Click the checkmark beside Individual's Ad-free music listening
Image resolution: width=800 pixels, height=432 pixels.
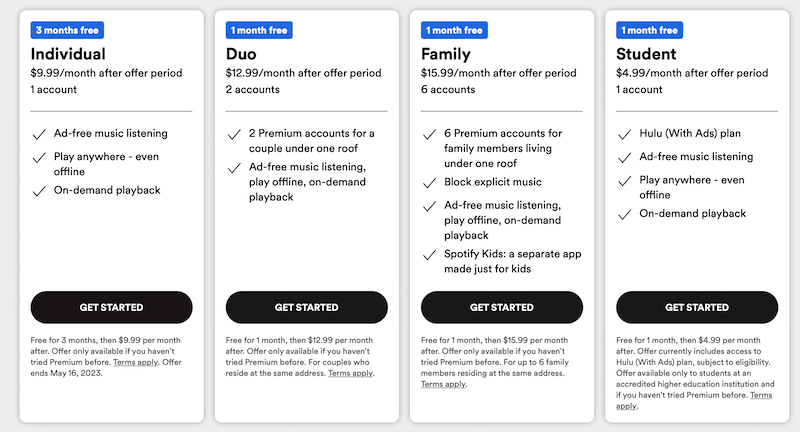39,133
